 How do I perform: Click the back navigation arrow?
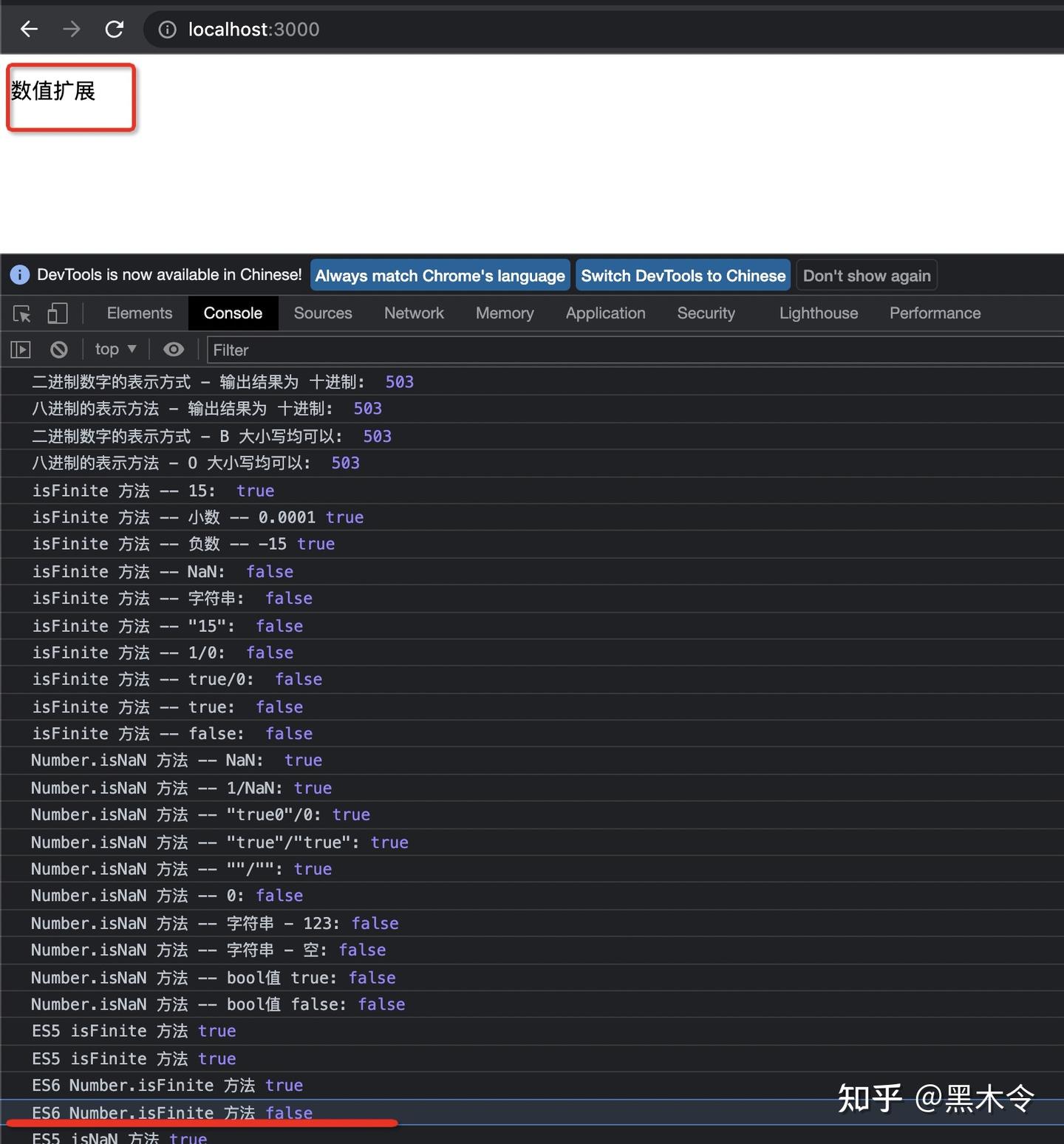29,29
